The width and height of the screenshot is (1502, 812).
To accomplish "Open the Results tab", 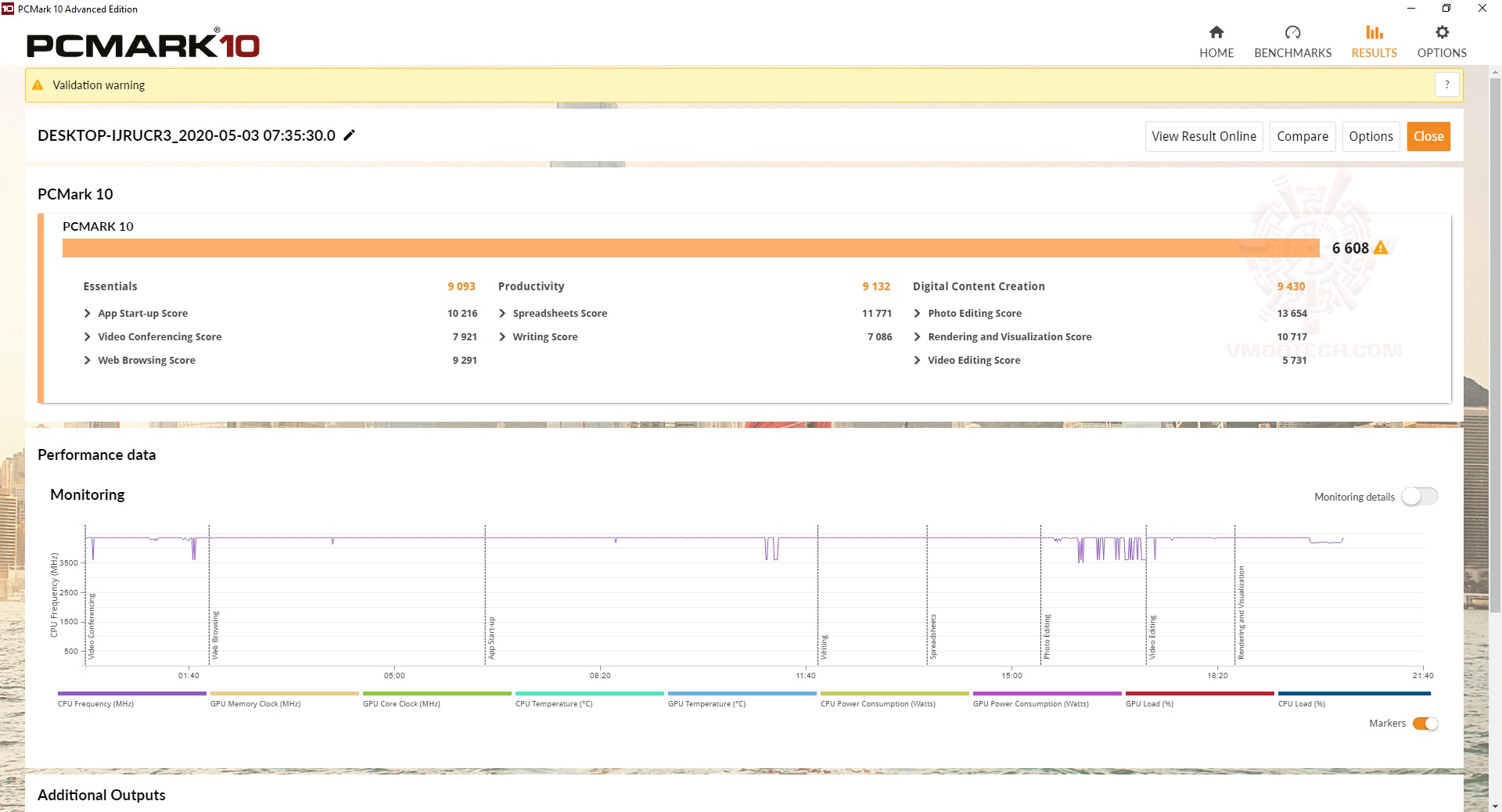I will tap(1374, 42).
